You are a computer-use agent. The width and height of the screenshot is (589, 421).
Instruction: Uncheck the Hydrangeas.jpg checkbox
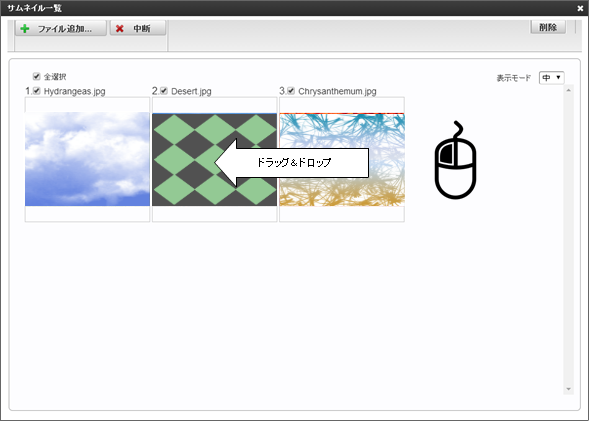36,91
